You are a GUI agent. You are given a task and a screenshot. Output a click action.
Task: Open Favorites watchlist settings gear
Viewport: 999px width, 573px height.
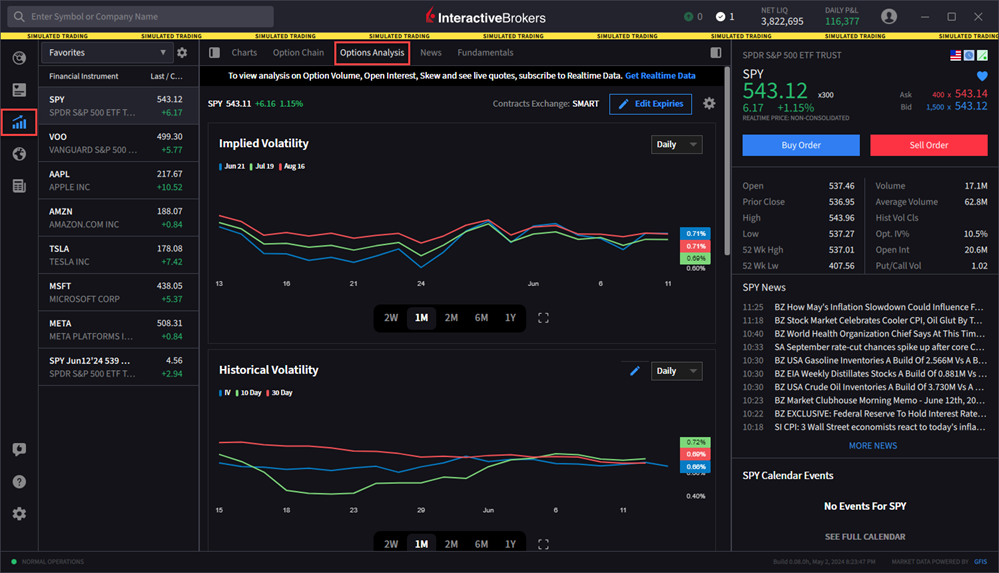pyautogui.click(x=182, y=53)
